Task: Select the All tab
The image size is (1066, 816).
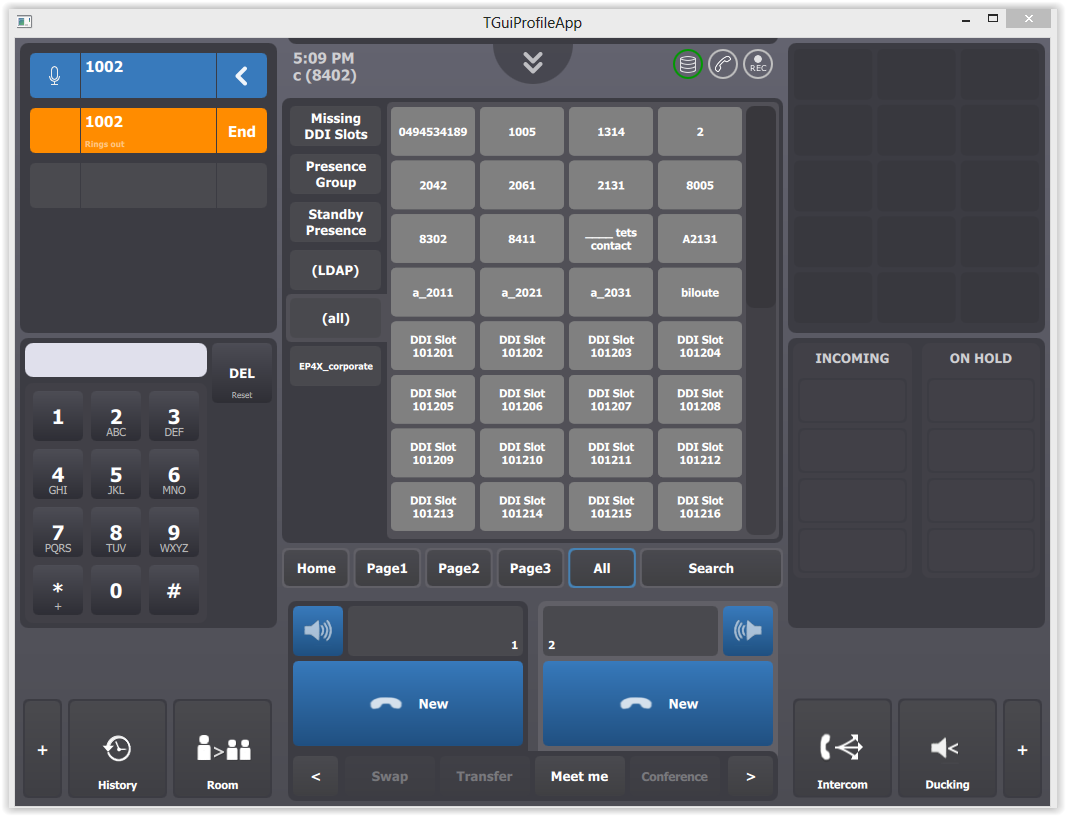Action: (602, 568)
